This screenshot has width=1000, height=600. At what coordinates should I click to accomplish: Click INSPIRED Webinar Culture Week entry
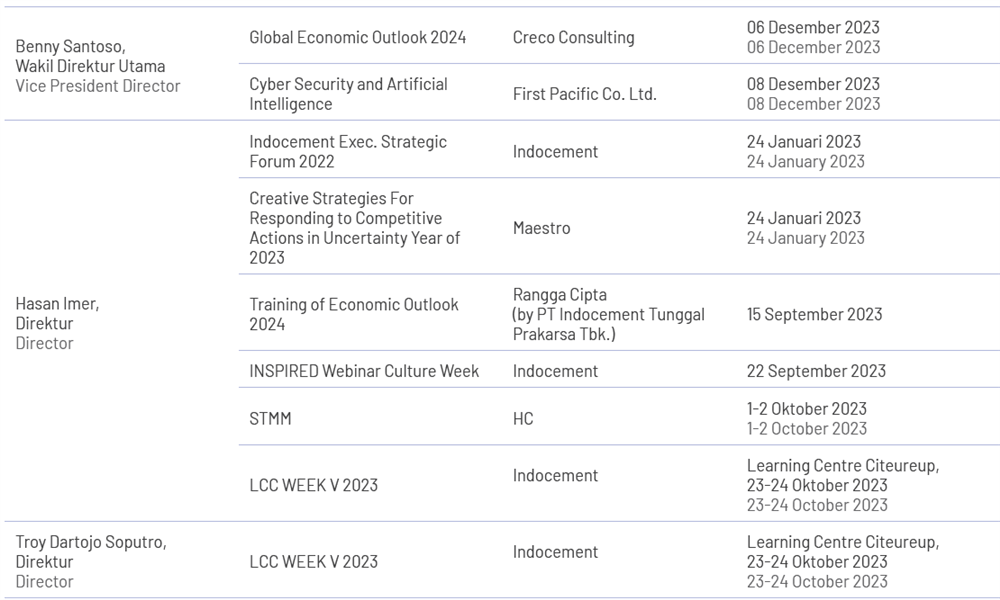point(364,370)
